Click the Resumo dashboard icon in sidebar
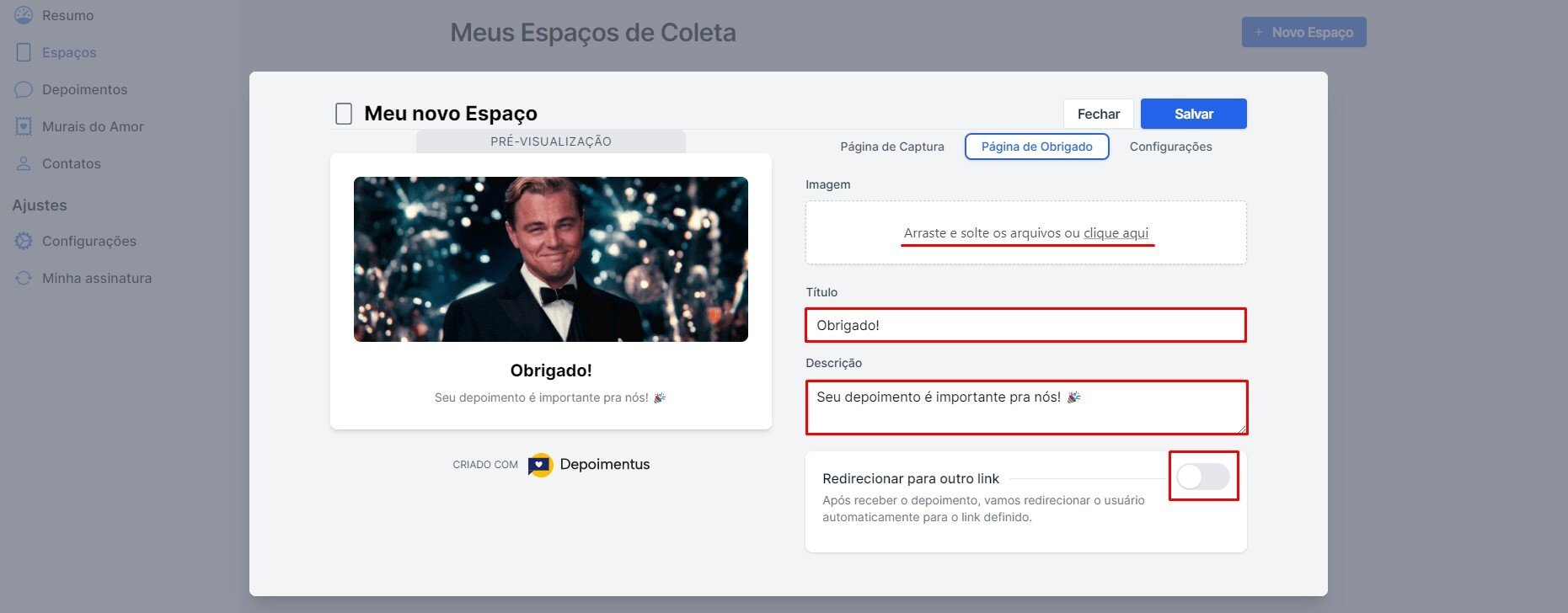This screenshot has height=613, width=1568. (24, 15)
